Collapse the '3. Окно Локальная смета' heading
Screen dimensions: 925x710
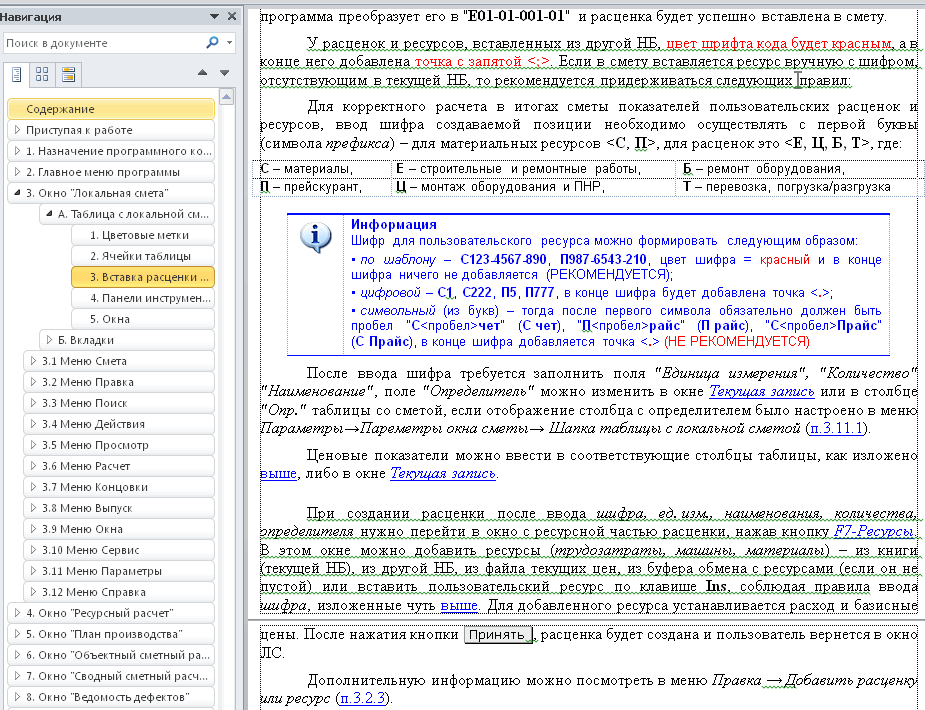(x=17, y=193)
